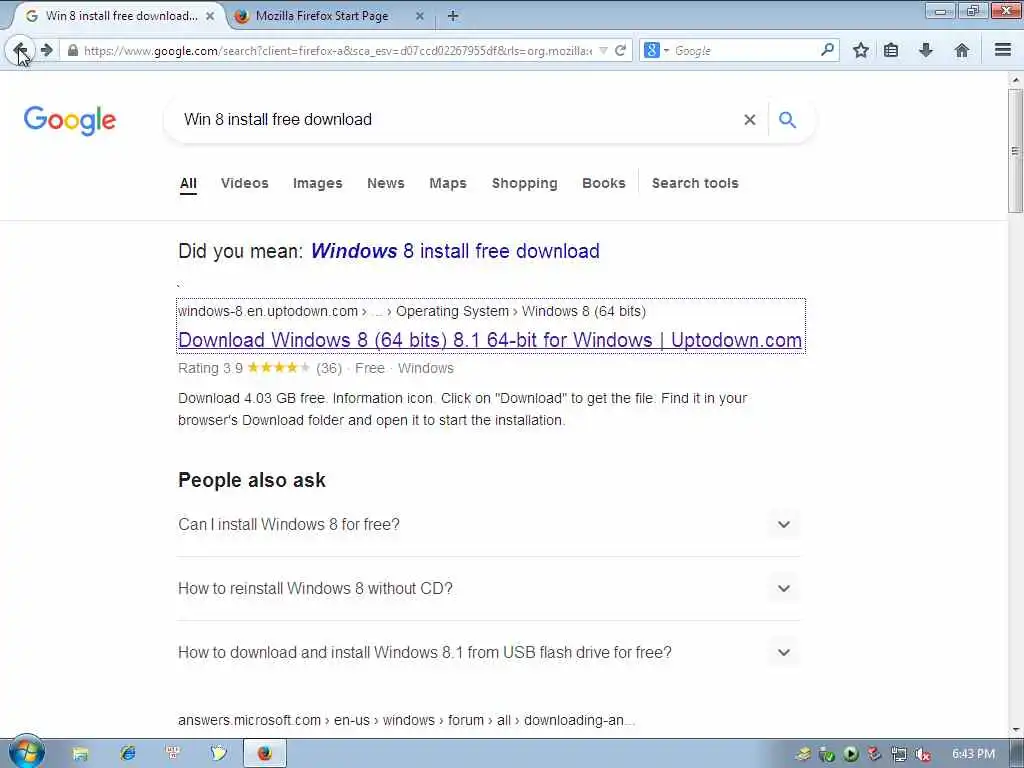Viewport: 1024px width, 768px height.
Task: Switch to News results
Action: coord(385,184)
